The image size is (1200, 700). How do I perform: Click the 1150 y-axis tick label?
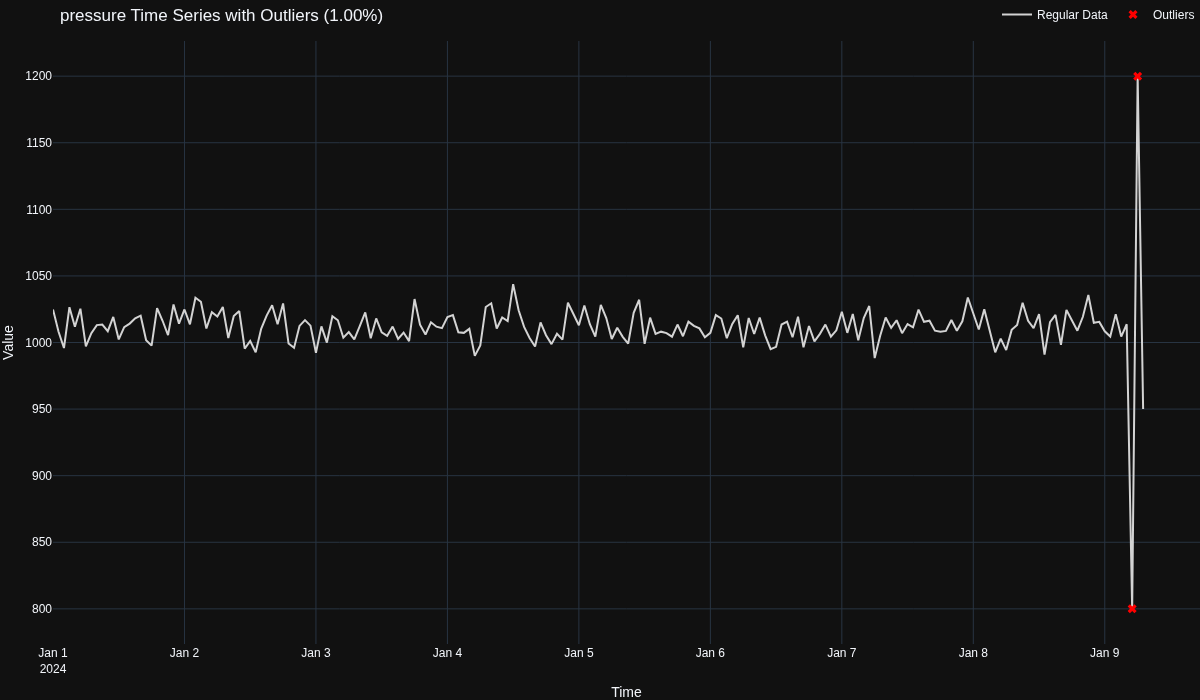39,143
